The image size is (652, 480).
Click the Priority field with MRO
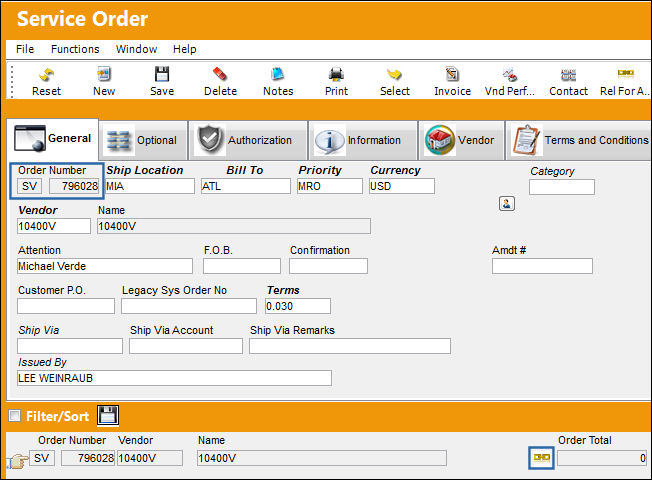click(x=330, y=186)
